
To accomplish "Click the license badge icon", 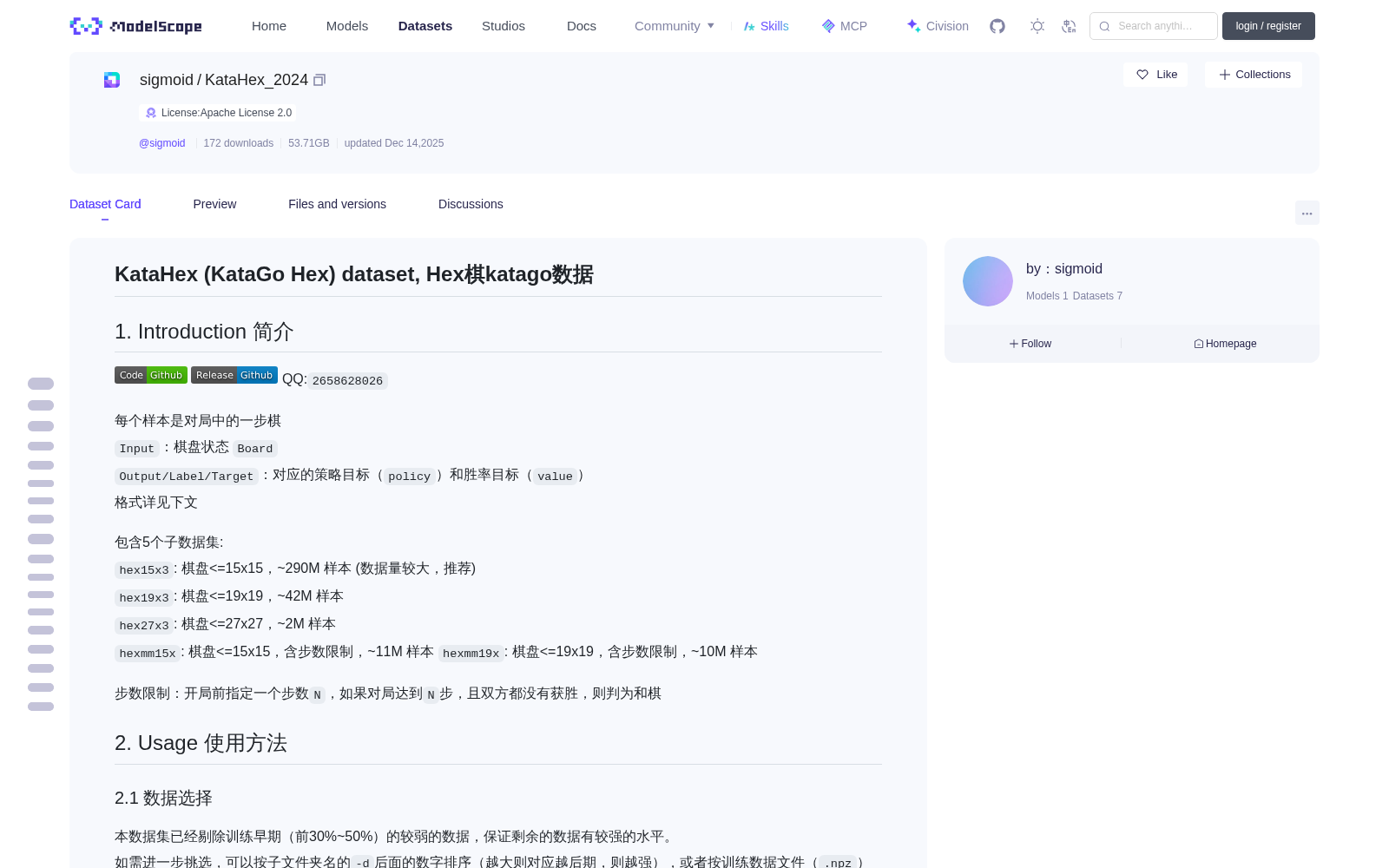I will coord(151,113).
